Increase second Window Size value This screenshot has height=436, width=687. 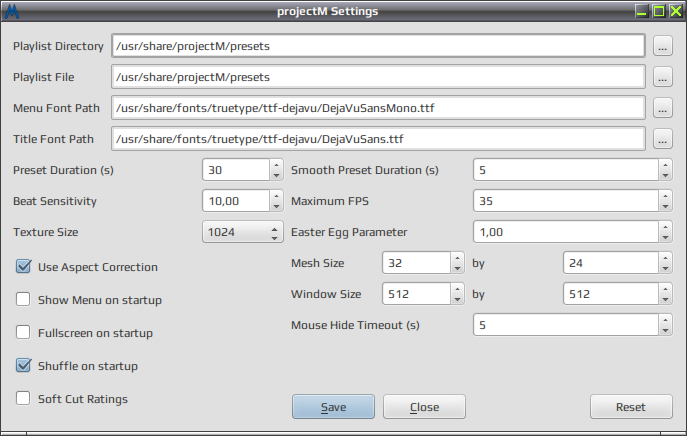(x=665, y=289)
